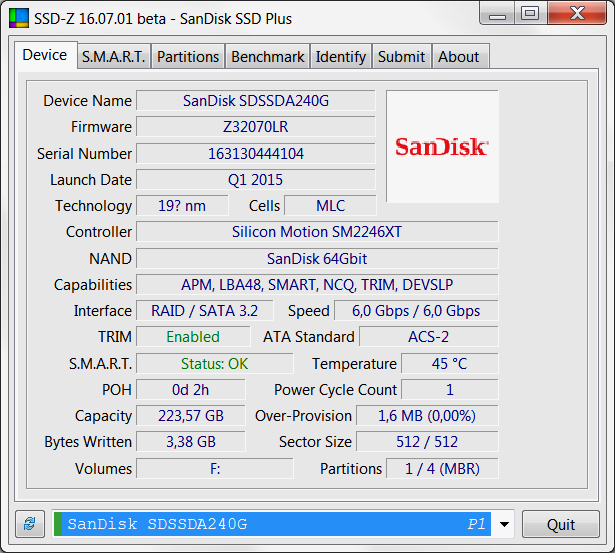The image size is (615, 553).
Task: Click the Serial Number value field
Action: pyautogui.click(x=255, y=153)
